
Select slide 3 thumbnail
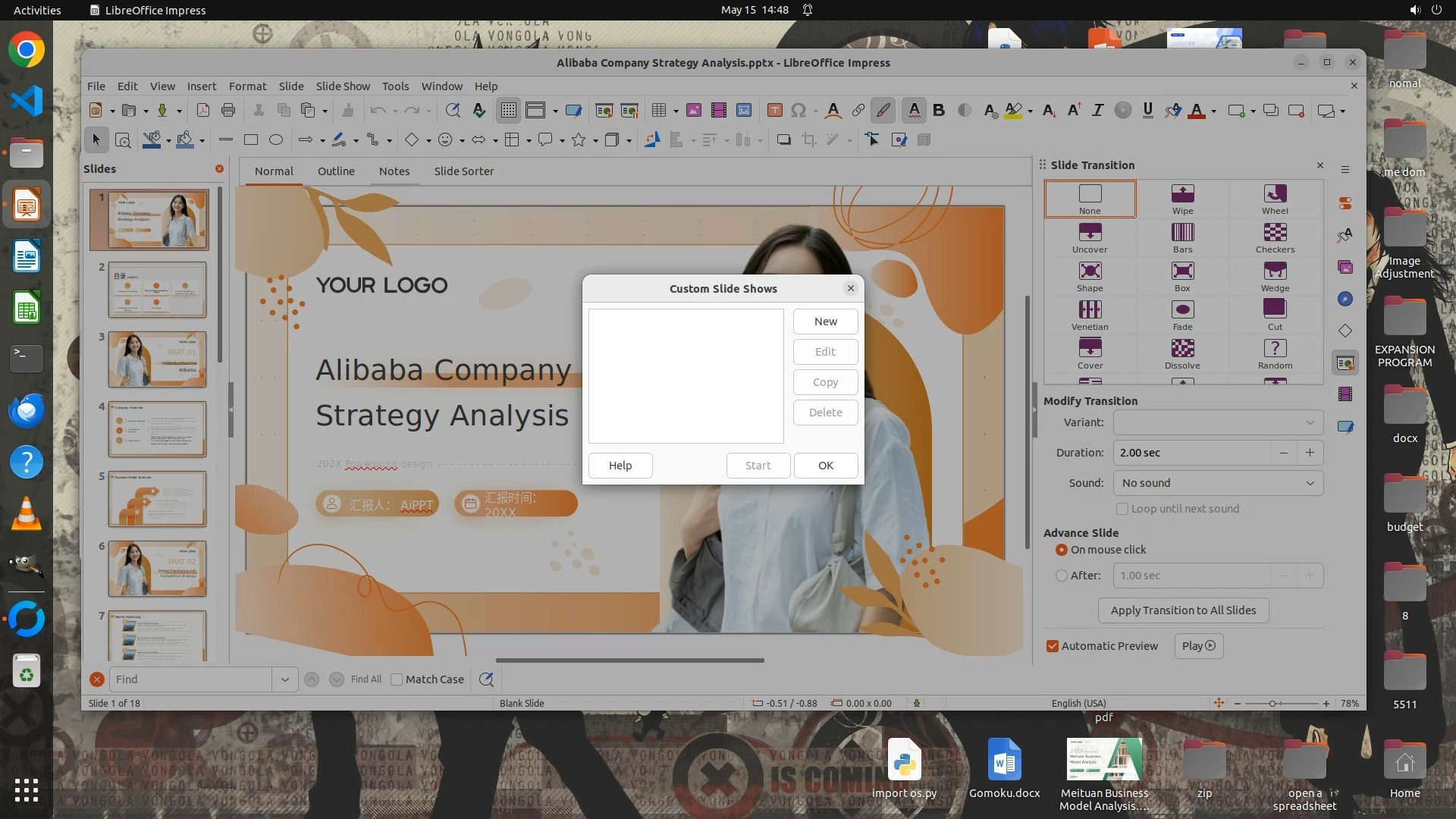[x=157, y=359]
